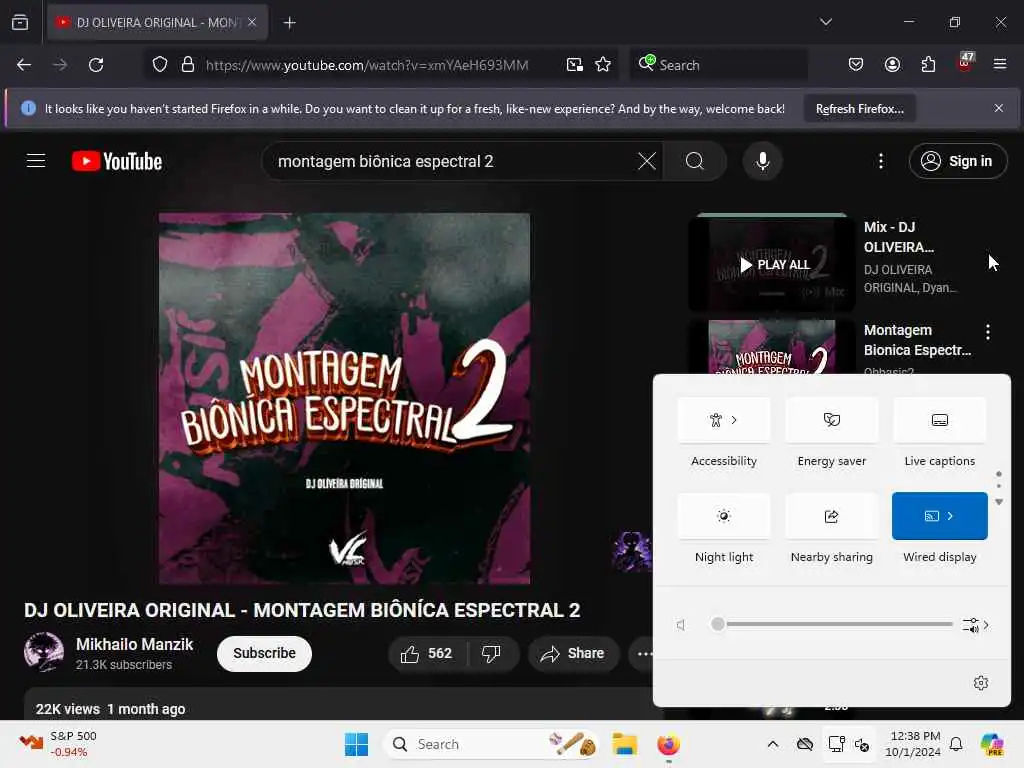Open a new tab with the plus button
The height and width of the screenshot is (768, 1024).
point(289,23)
